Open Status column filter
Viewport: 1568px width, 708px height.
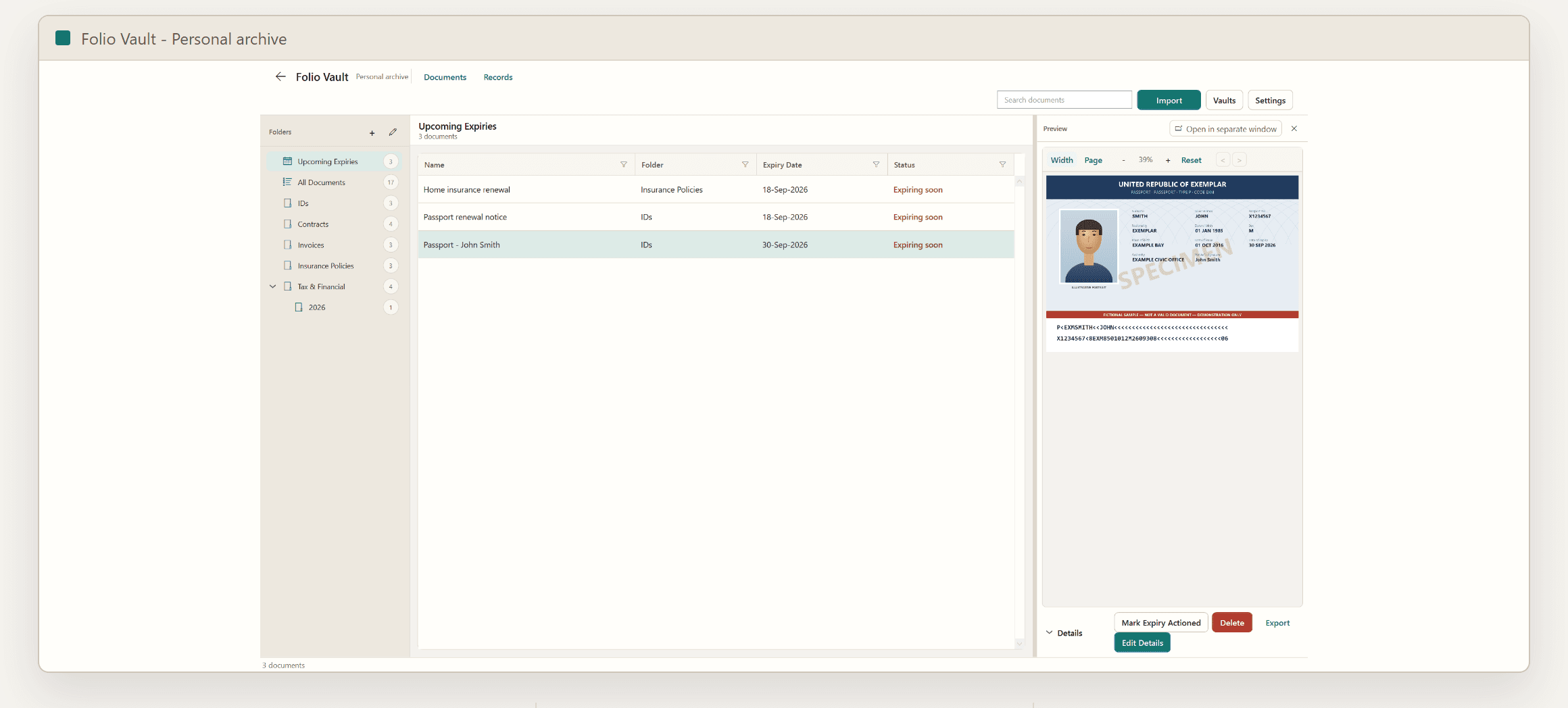[x=1002, y=165]
